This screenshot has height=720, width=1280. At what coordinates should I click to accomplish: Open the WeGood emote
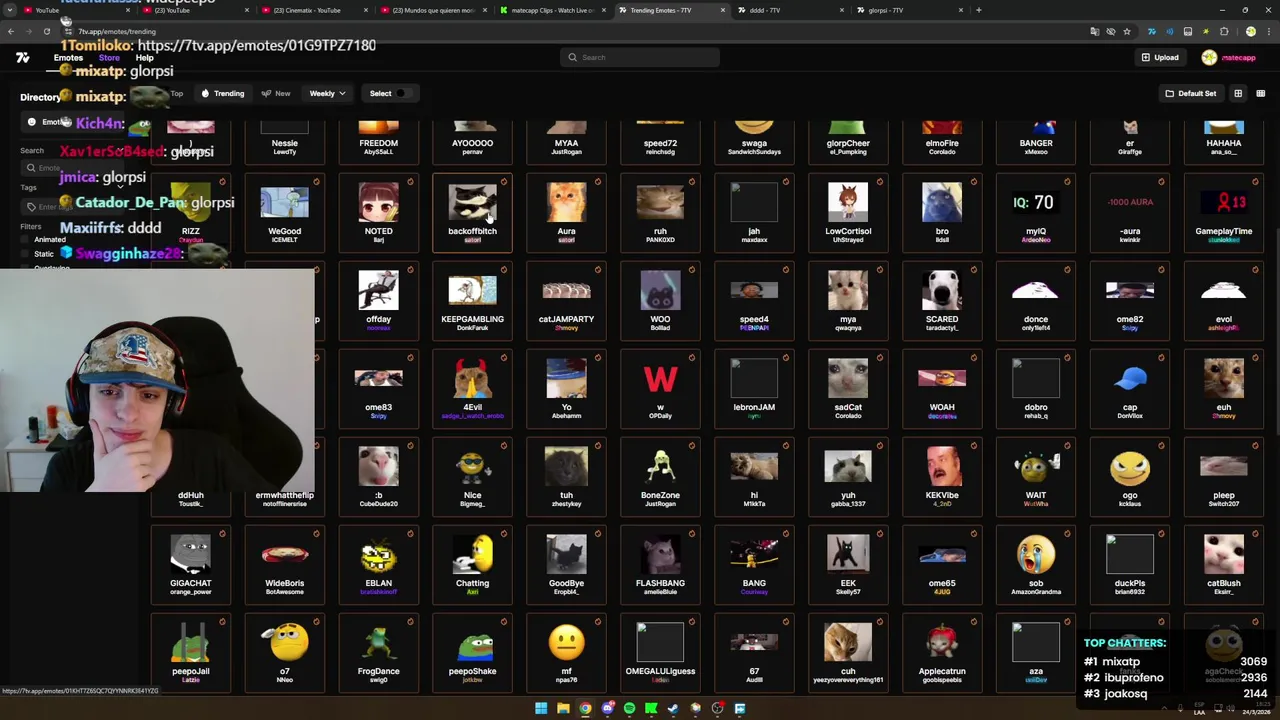click(284, 212)
